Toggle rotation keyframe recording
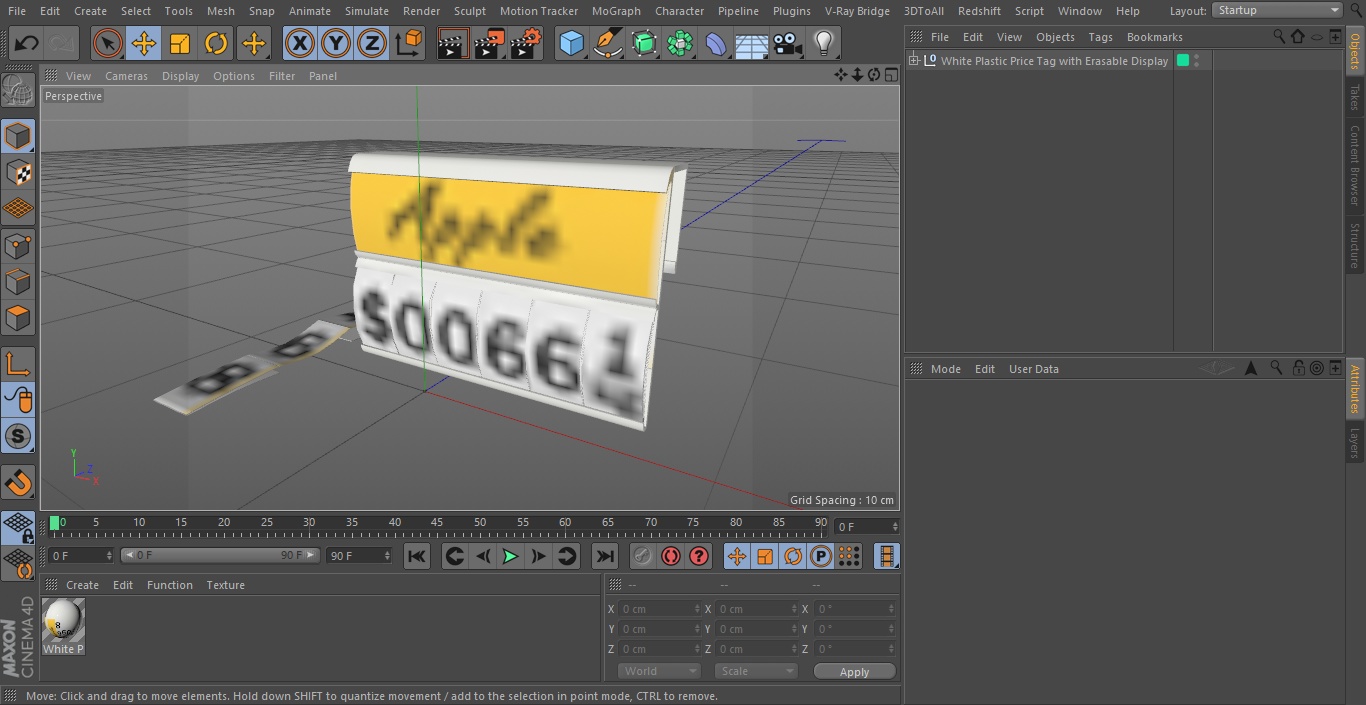Viewport: 1366px width, 705px height. click(793, 556)
